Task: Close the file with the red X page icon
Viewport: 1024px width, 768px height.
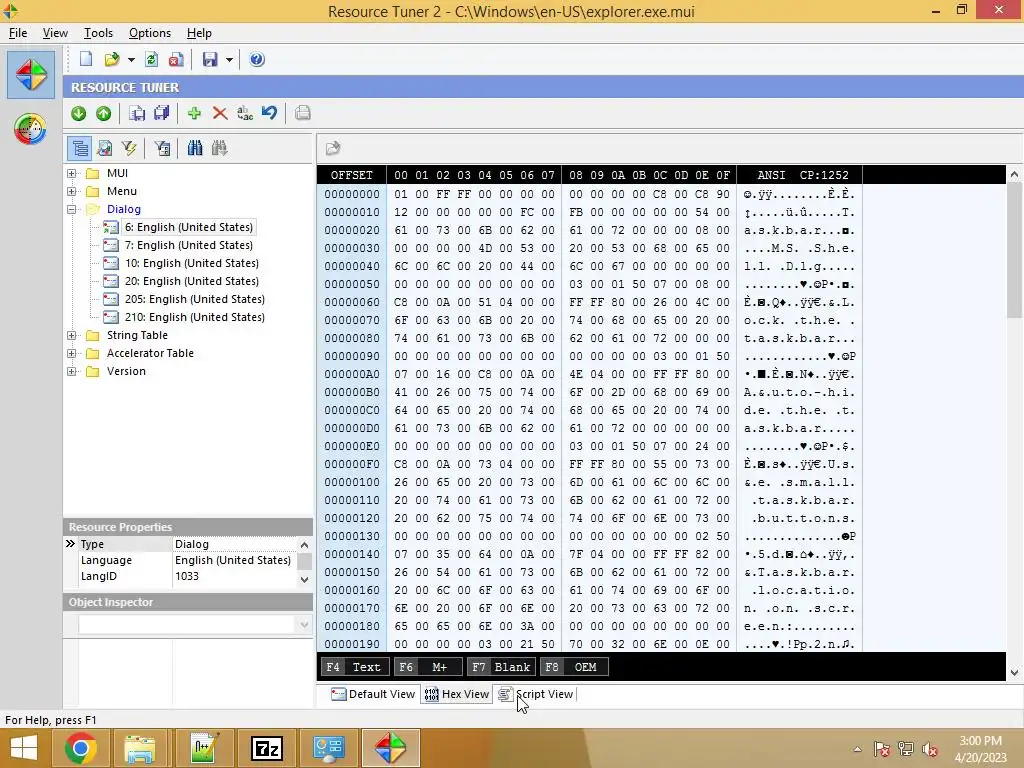Action: [176, 59]
